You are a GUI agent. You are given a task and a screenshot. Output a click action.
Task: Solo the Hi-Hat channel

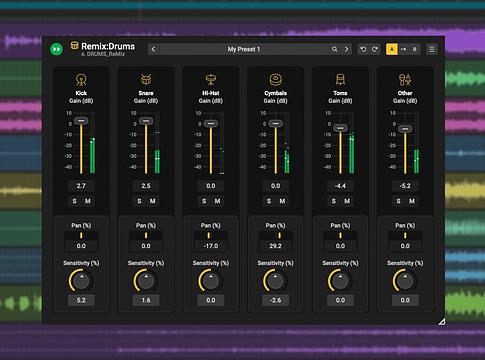204,201
